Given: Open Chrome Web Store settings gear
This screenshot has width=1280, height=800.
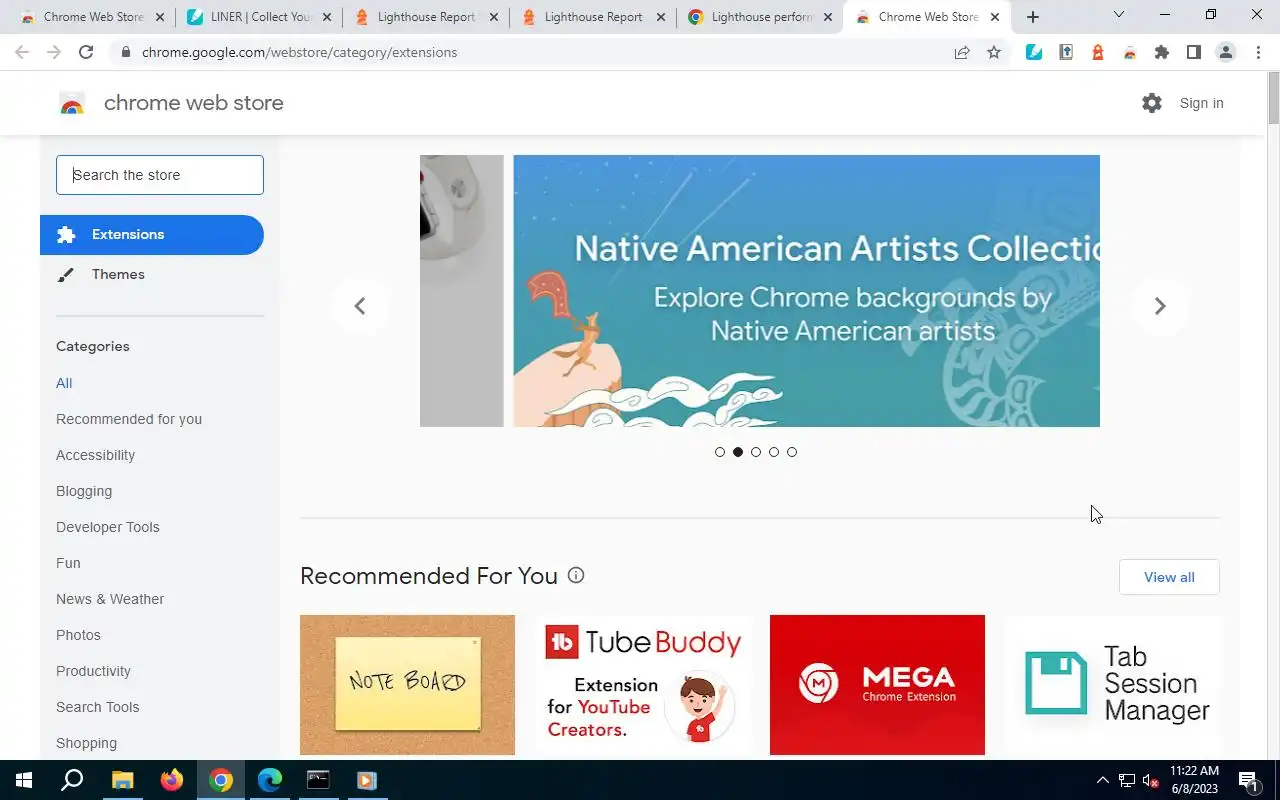Looking at the screenshot, I should click(1152, 103).
